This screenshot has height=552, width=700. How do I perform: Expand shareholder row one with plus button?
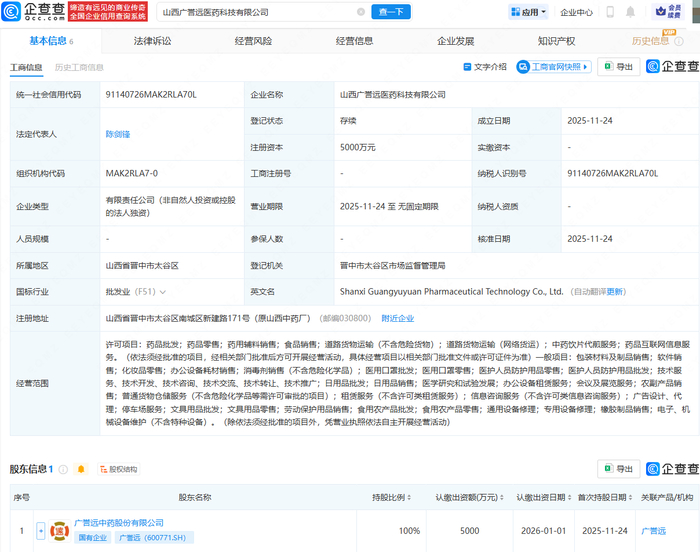pyautogui.click(x=41, y=530)
